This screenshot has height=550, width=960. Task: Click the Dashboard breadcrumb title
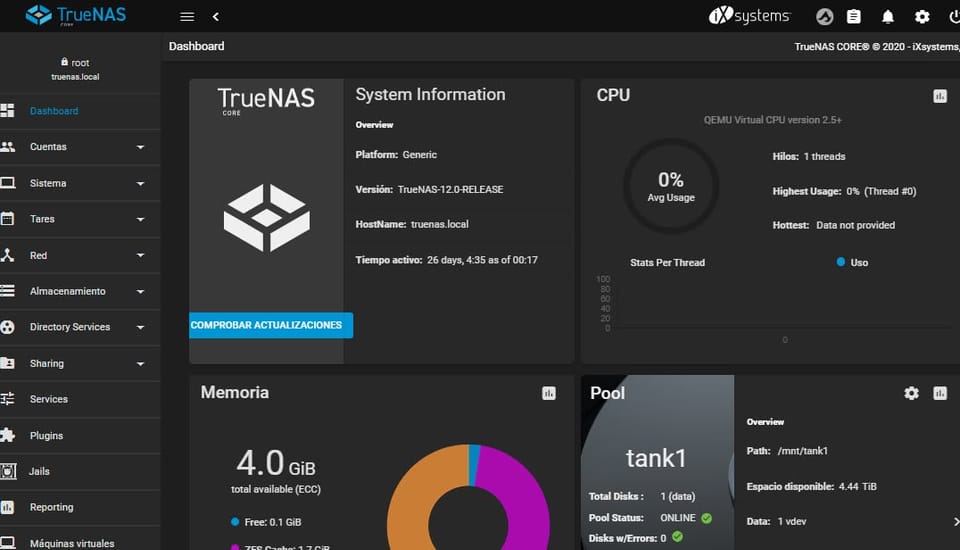(x=197, y=46)
